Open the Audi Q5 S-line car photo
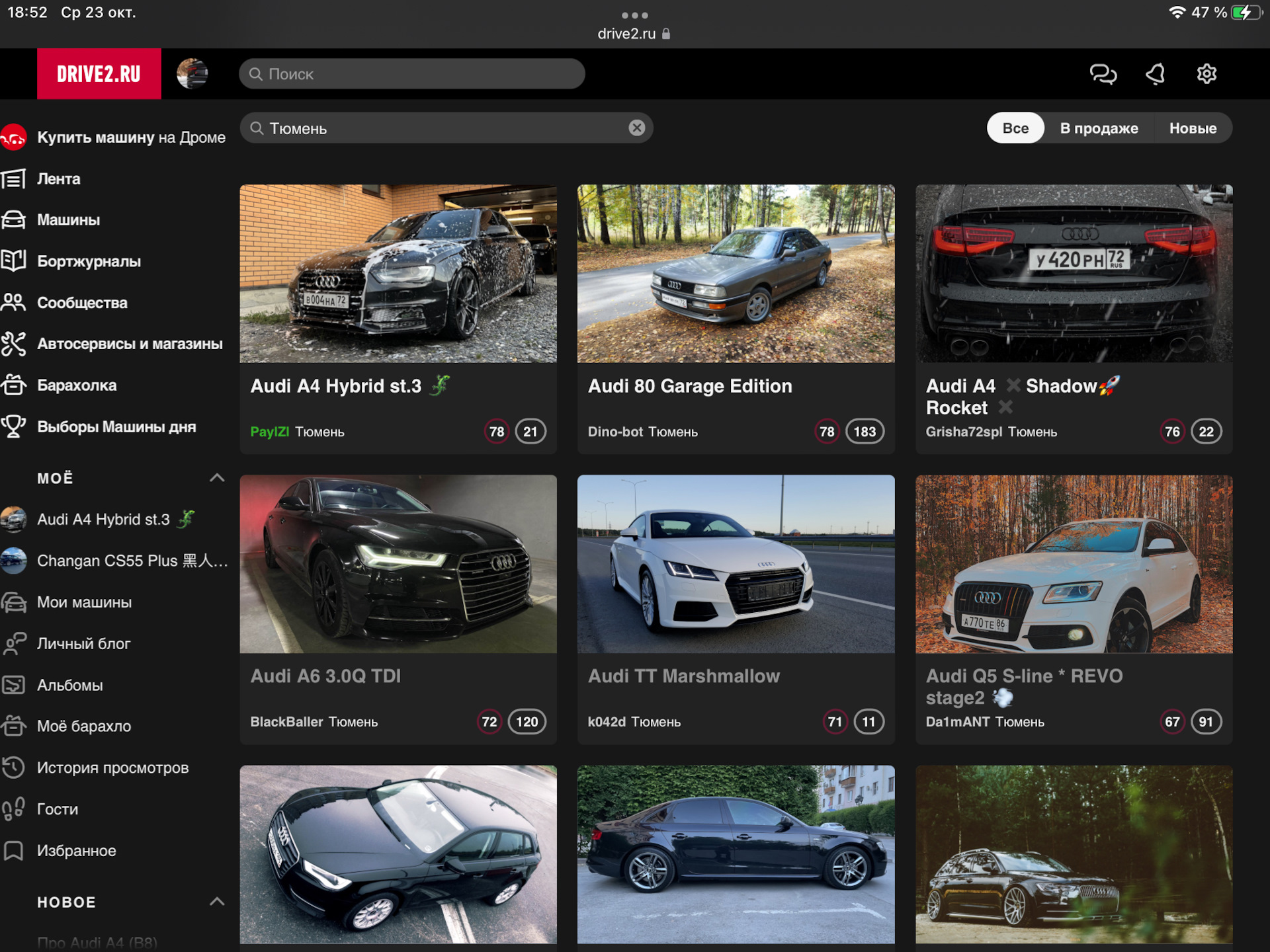 pyautogui.click(x=1074, y=564)
